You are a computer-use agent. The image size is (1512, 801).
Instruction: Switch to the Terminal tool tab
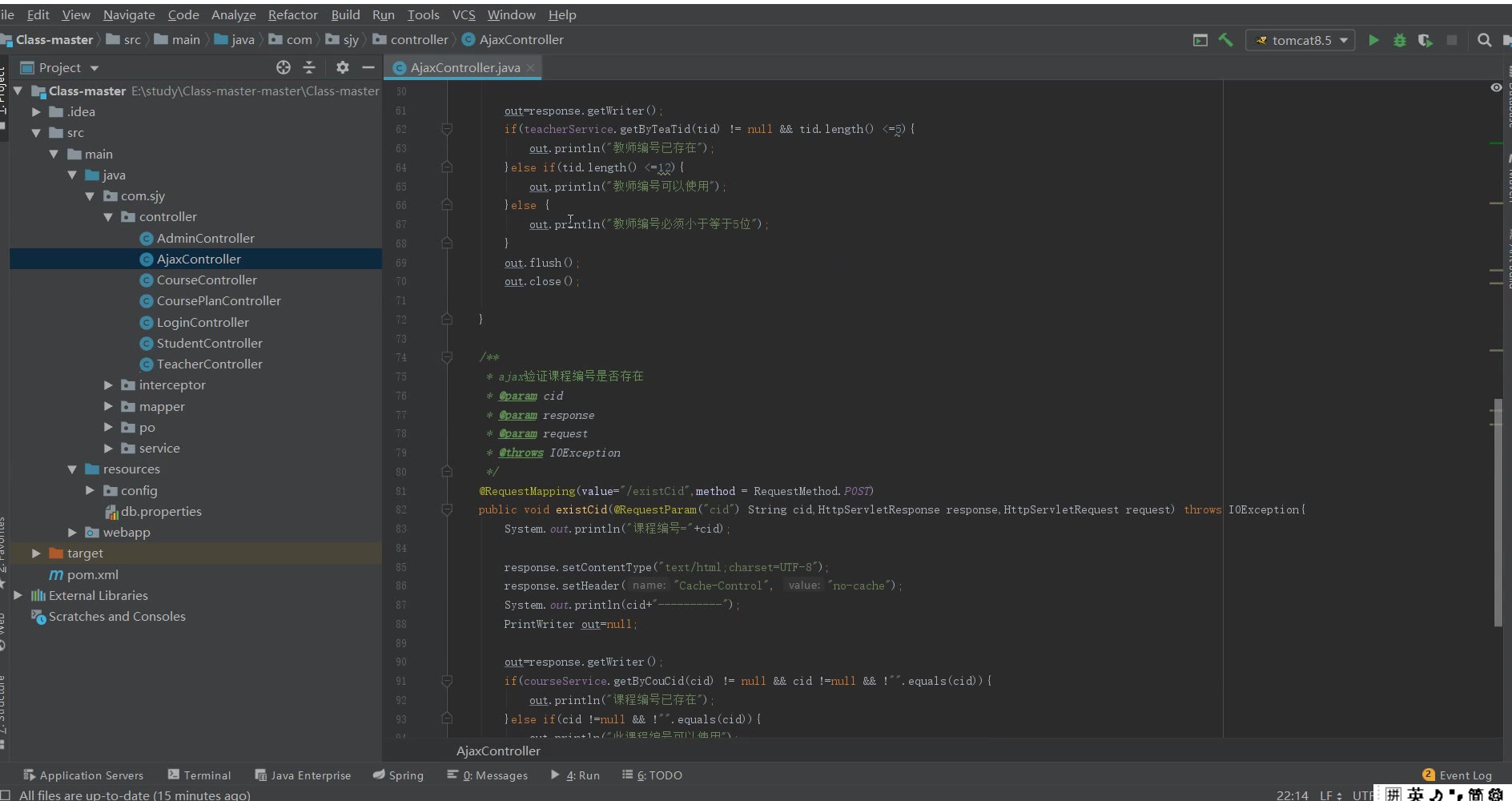(x=199, y=775)
